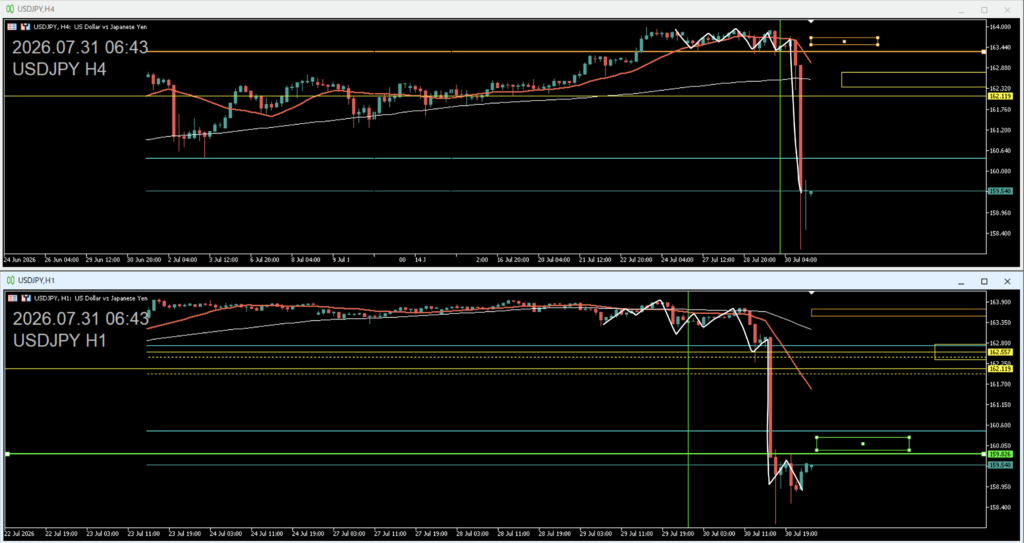
Task: Click the 162.557 yellow price label in H1 chart
Action: (x=1000, y=352)
